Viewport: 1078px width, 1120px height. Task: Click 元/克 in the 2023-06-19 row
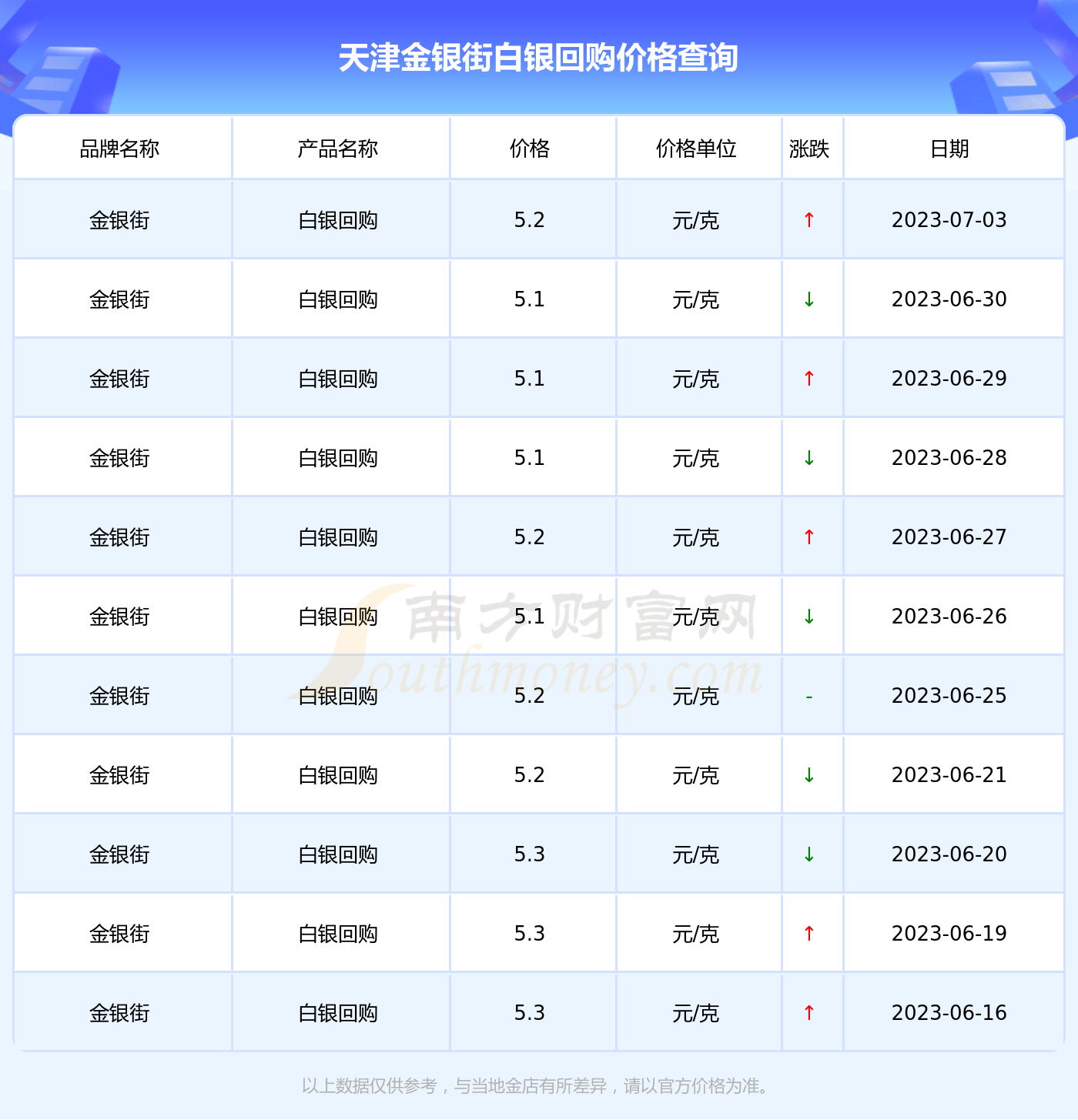pyautogui.click(x=696, y=934)
